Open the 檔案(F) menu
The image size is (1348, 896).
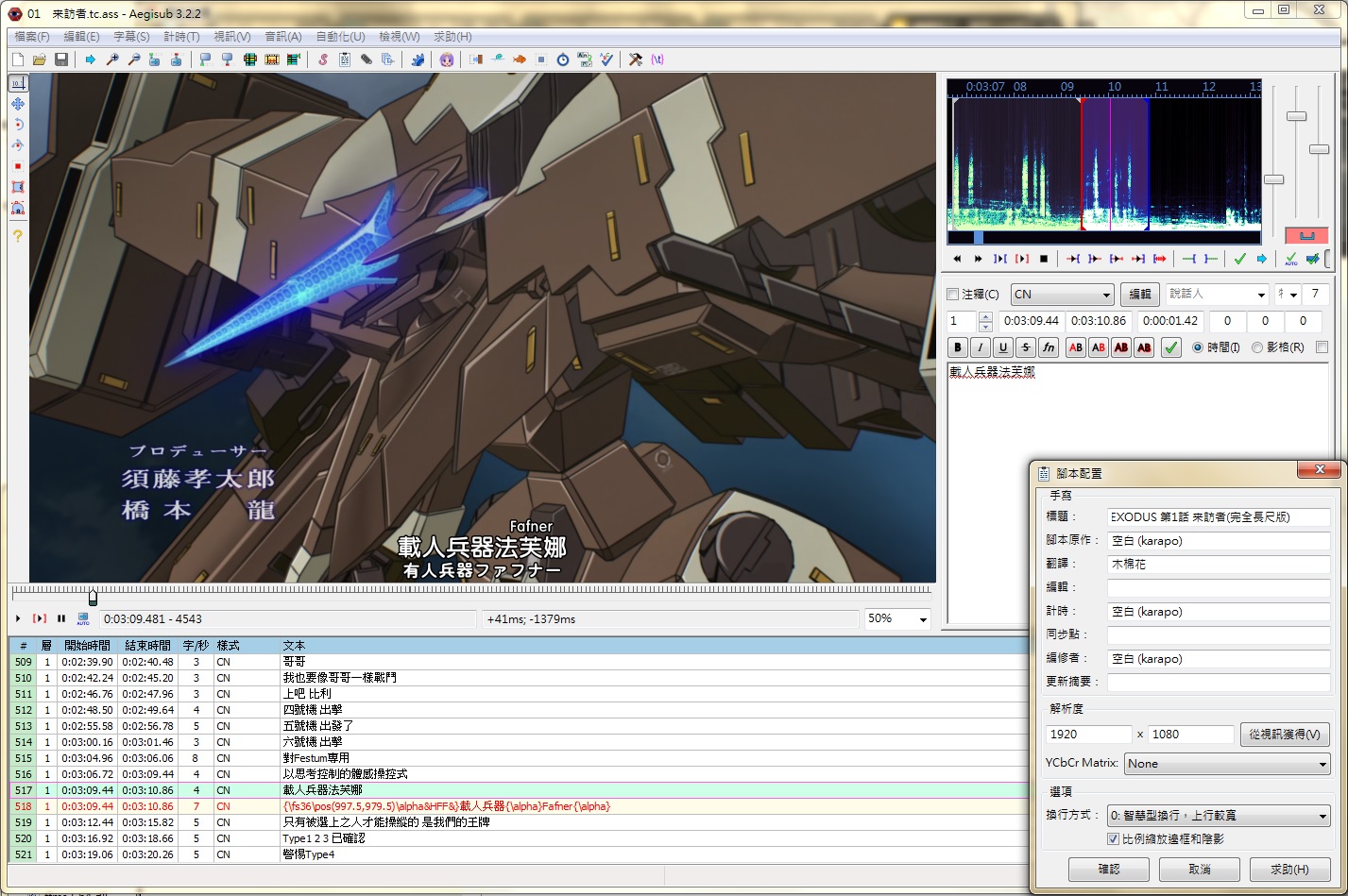click(31, 37)
